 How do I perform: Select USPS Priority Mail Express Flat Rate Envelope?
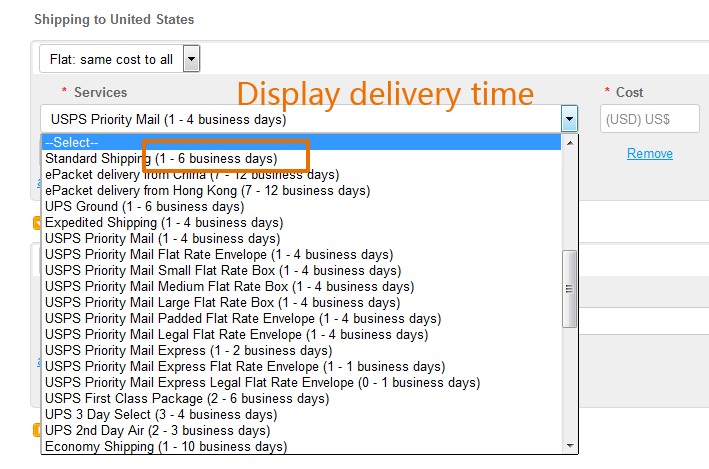click(302, 367)
